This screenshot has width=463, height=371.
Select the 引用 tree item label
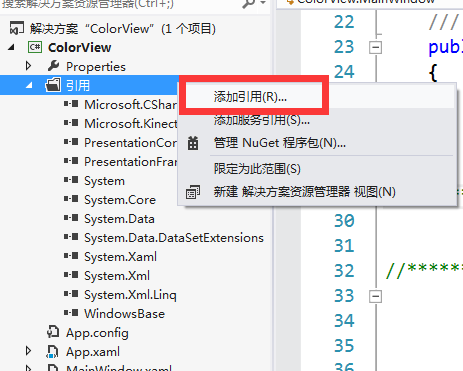point(78,86)
